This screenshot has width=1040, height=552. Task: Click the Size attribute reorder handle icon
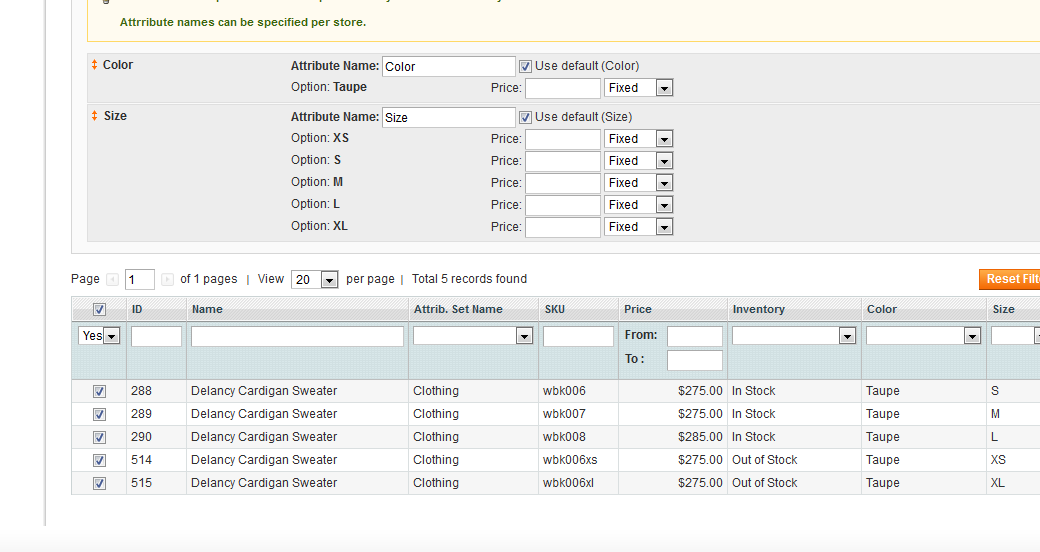(x=95, y=116)
